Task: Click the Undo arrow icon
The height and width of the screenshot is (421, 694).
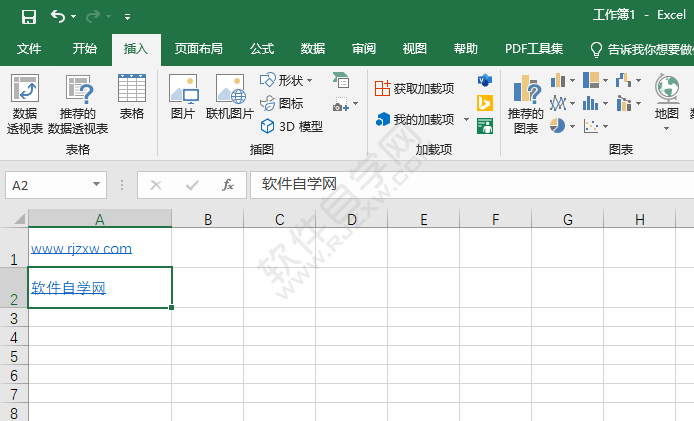Action: coord(58,16)
